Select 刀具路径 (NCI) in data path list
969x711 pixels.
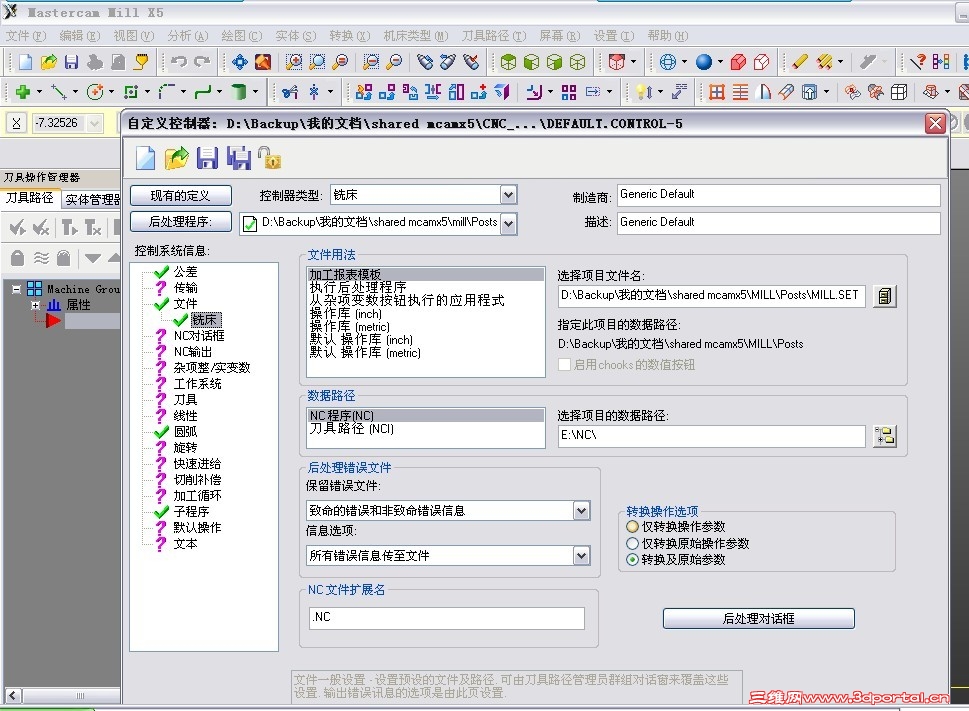coord(351,429)
